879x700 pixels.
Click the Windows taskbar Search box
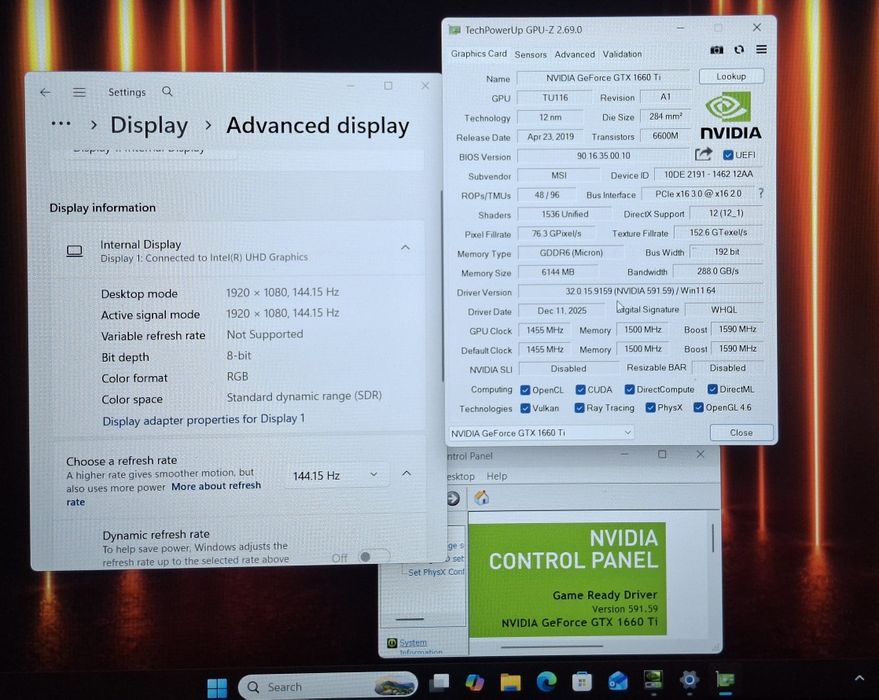328,687
